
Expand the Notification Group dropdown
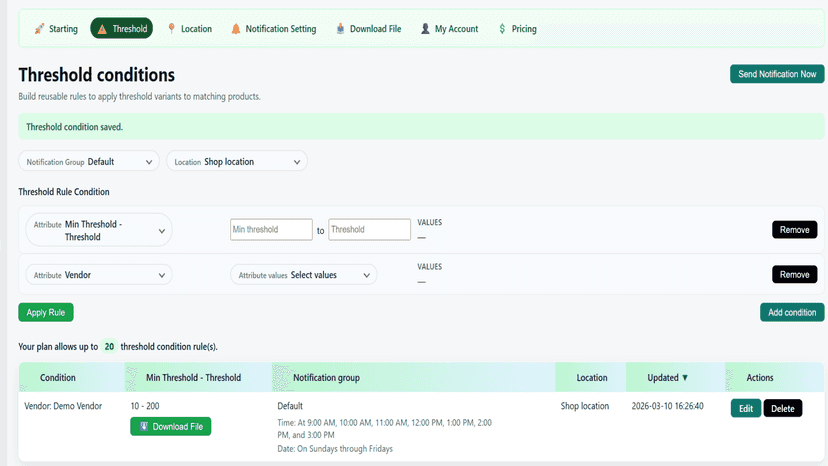click(89, 162)
